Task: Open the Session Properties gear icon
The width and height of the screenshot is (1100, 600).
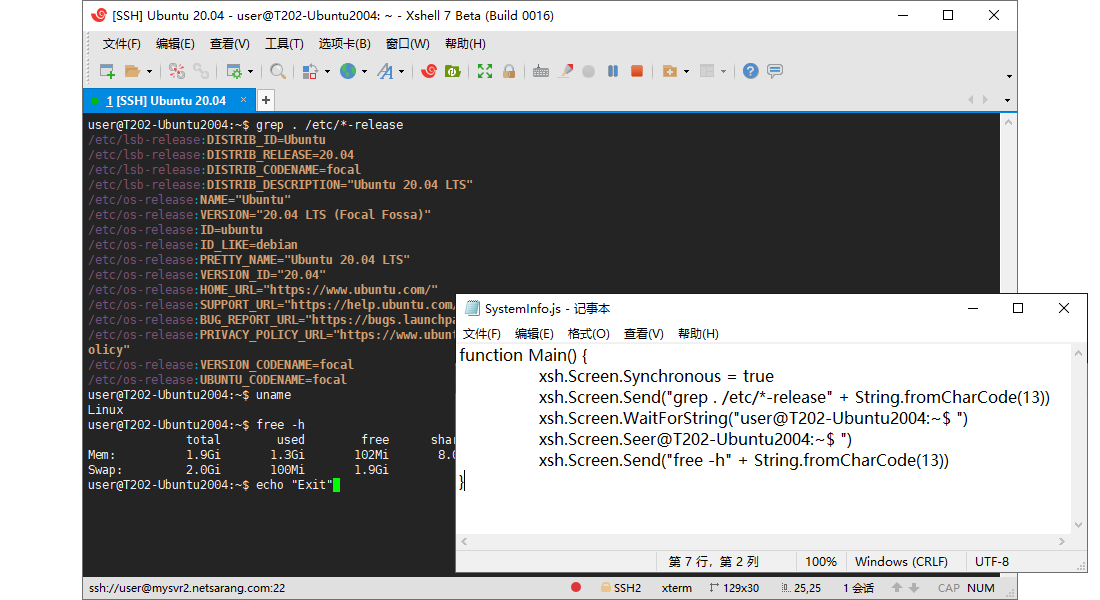Action: pos(234,71)
